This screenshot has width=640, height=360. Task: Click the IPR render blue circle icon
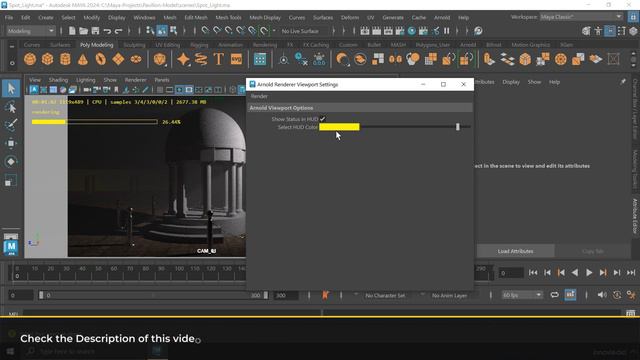[412, 31]
